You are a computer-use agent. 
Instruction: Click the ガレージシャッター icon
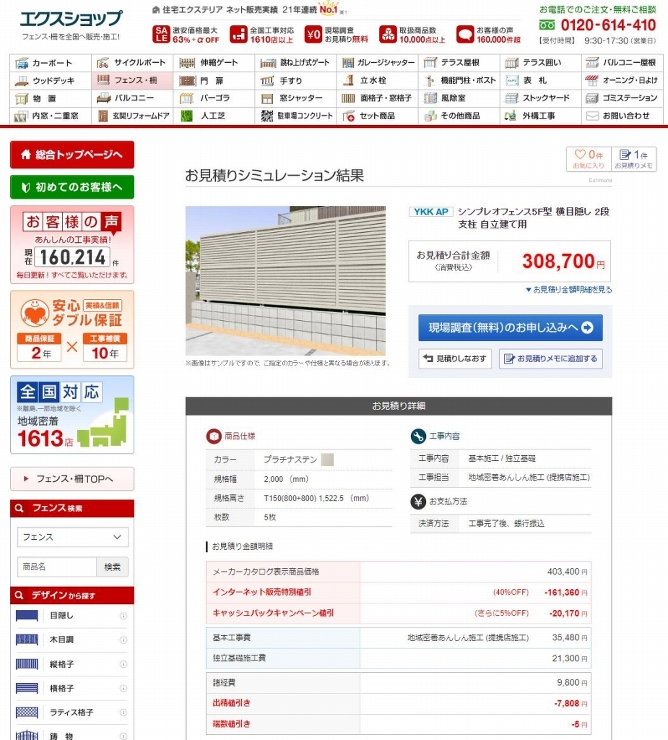pyautogui.click(x=348, y=63)
